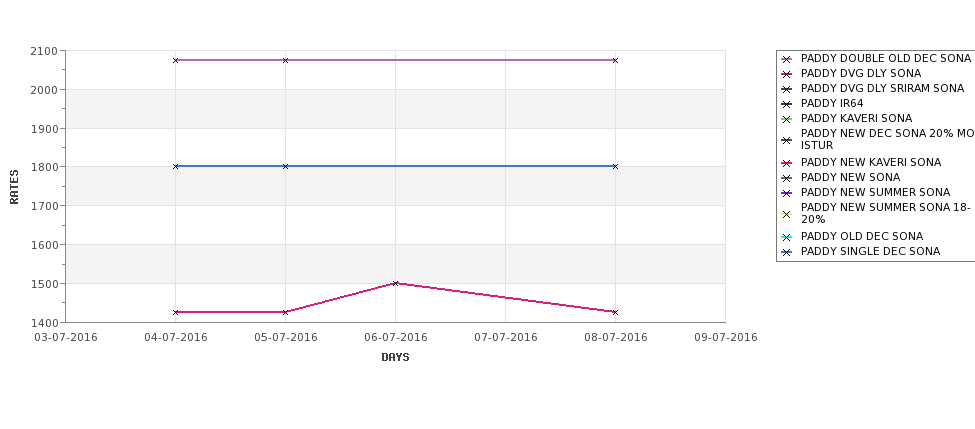The width and height of the screenshot is (975, 429).
Task: Click the top line data point at 08-07-2016
Action: (x=615, y=60)
